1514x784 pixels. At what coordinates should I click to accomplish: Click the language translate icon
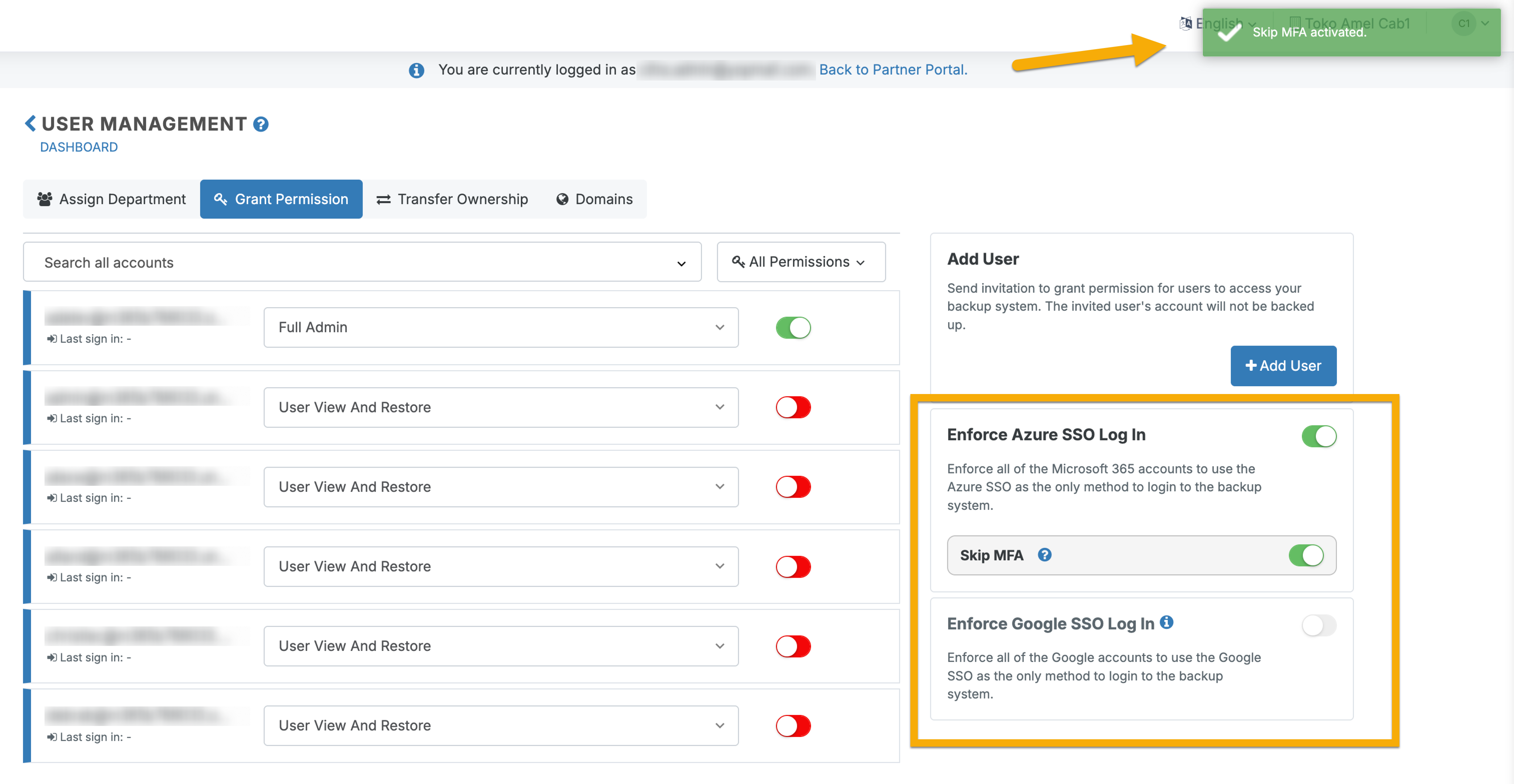pyautogui.click(x=1185, y=24)
